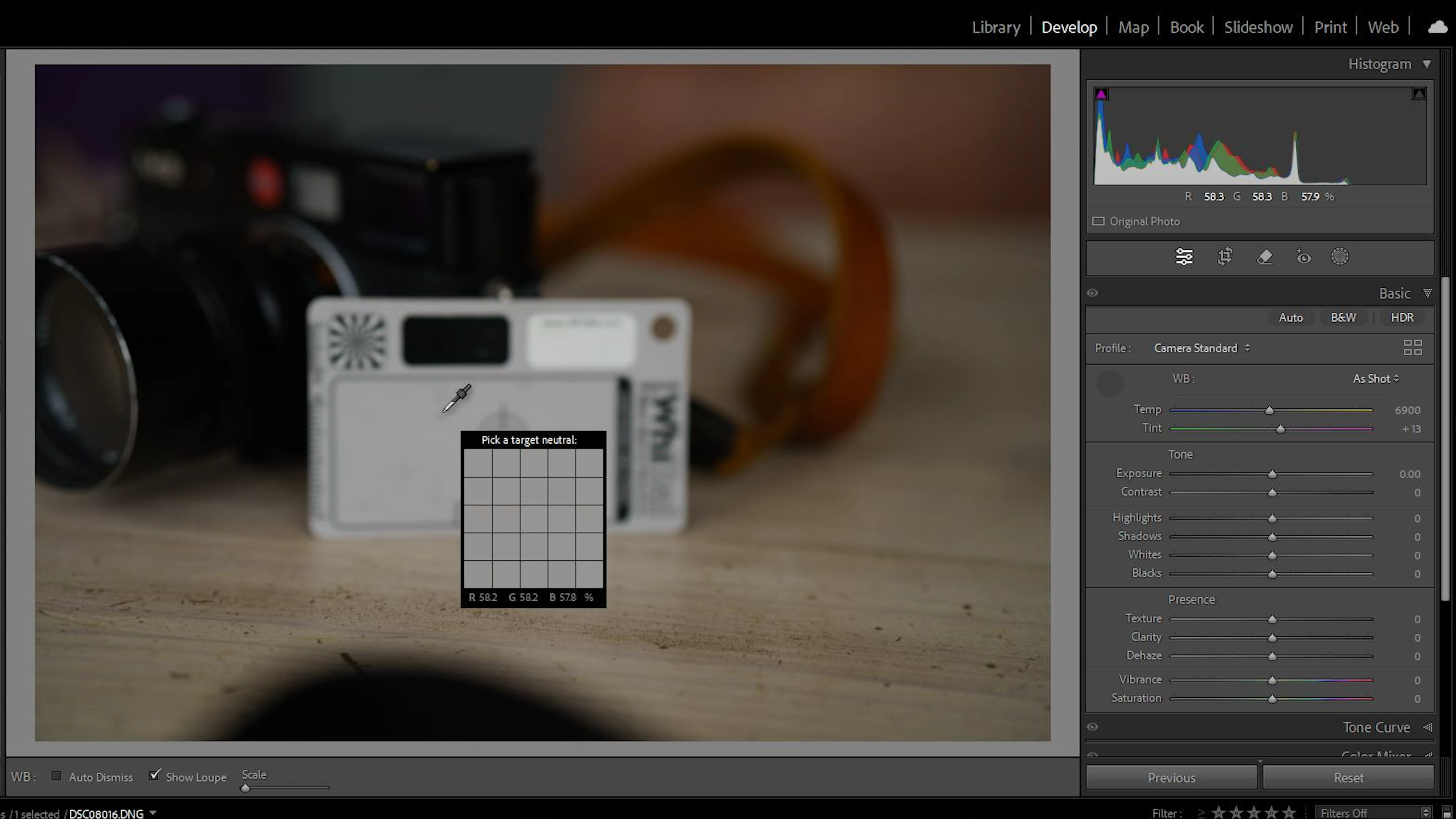Click the Vibrance slider handle
Image resolution: width=1456 pixels, height=819 pixels.
[1272, 681]
